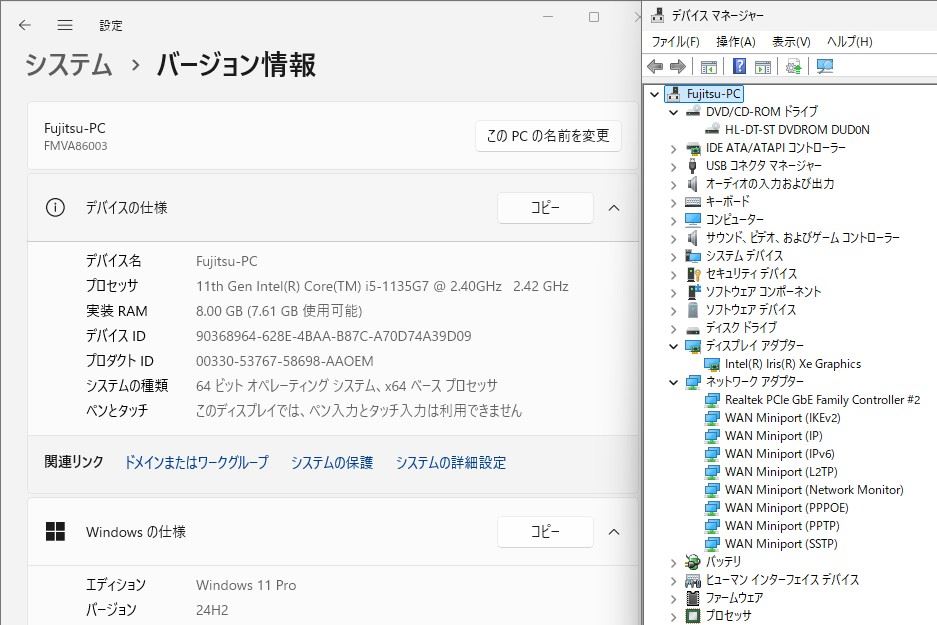This screenshot has width=937, height=625.
Task: Collapse the Fujitsu-PC root node
Action: pyautogui.click(x=654, y=94)
